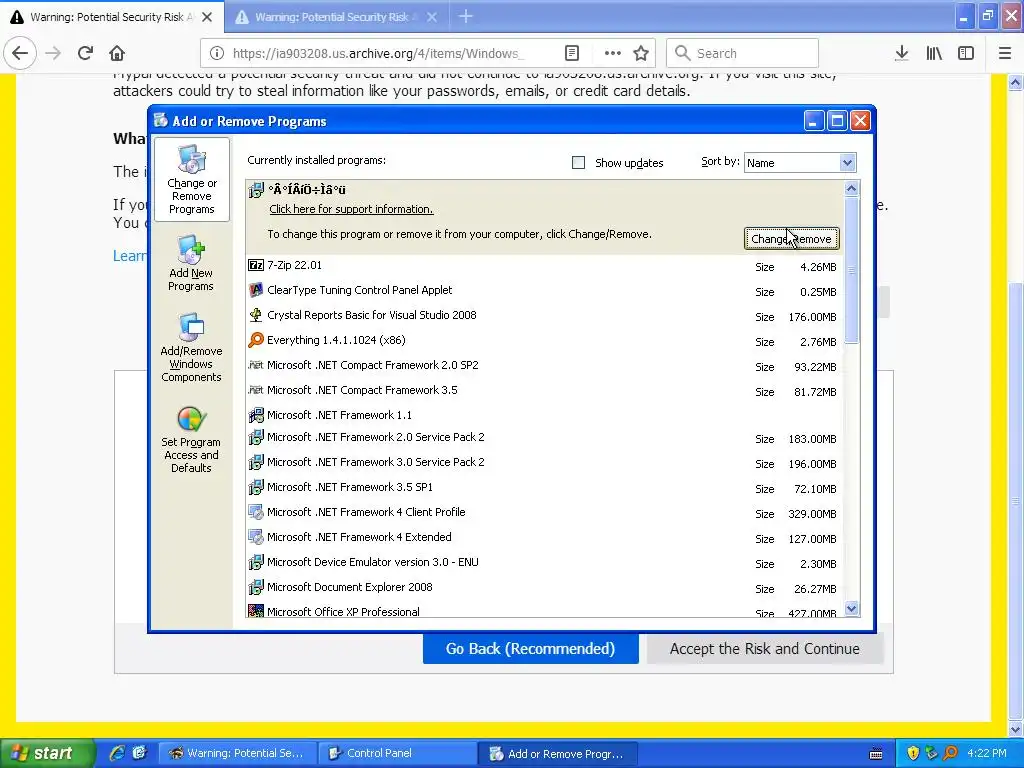Click Firefox Back arrow button

point(20,53)
